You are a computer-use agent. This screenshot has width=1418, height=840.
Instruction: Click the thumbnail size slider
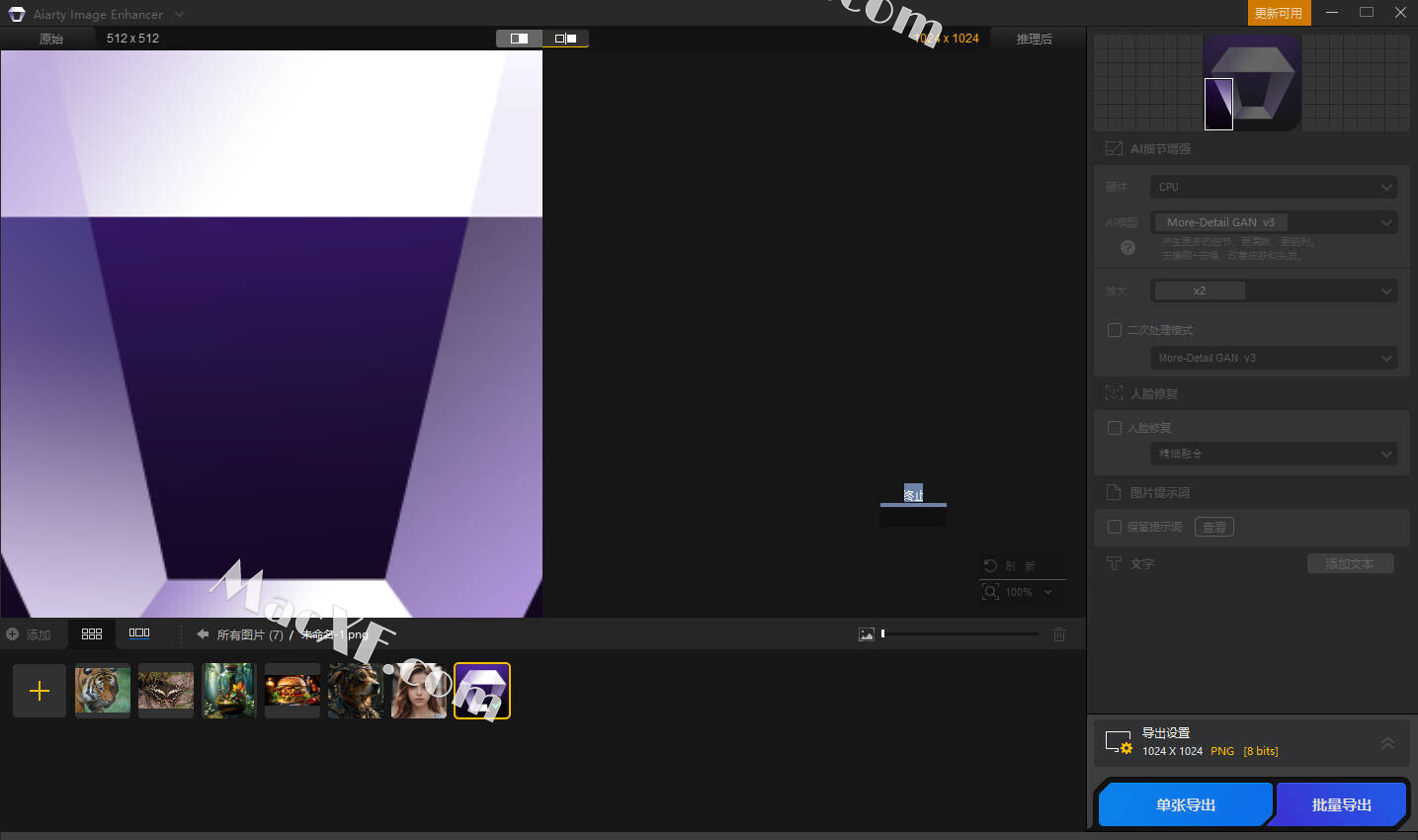point(959,634)
